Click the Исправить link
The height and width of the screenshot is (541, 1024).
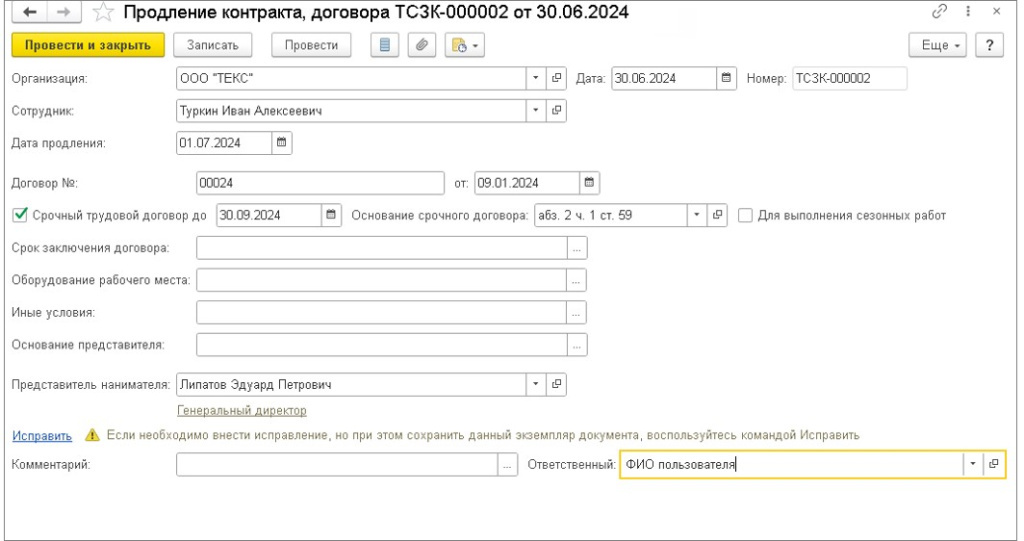[x=42, y=435]
